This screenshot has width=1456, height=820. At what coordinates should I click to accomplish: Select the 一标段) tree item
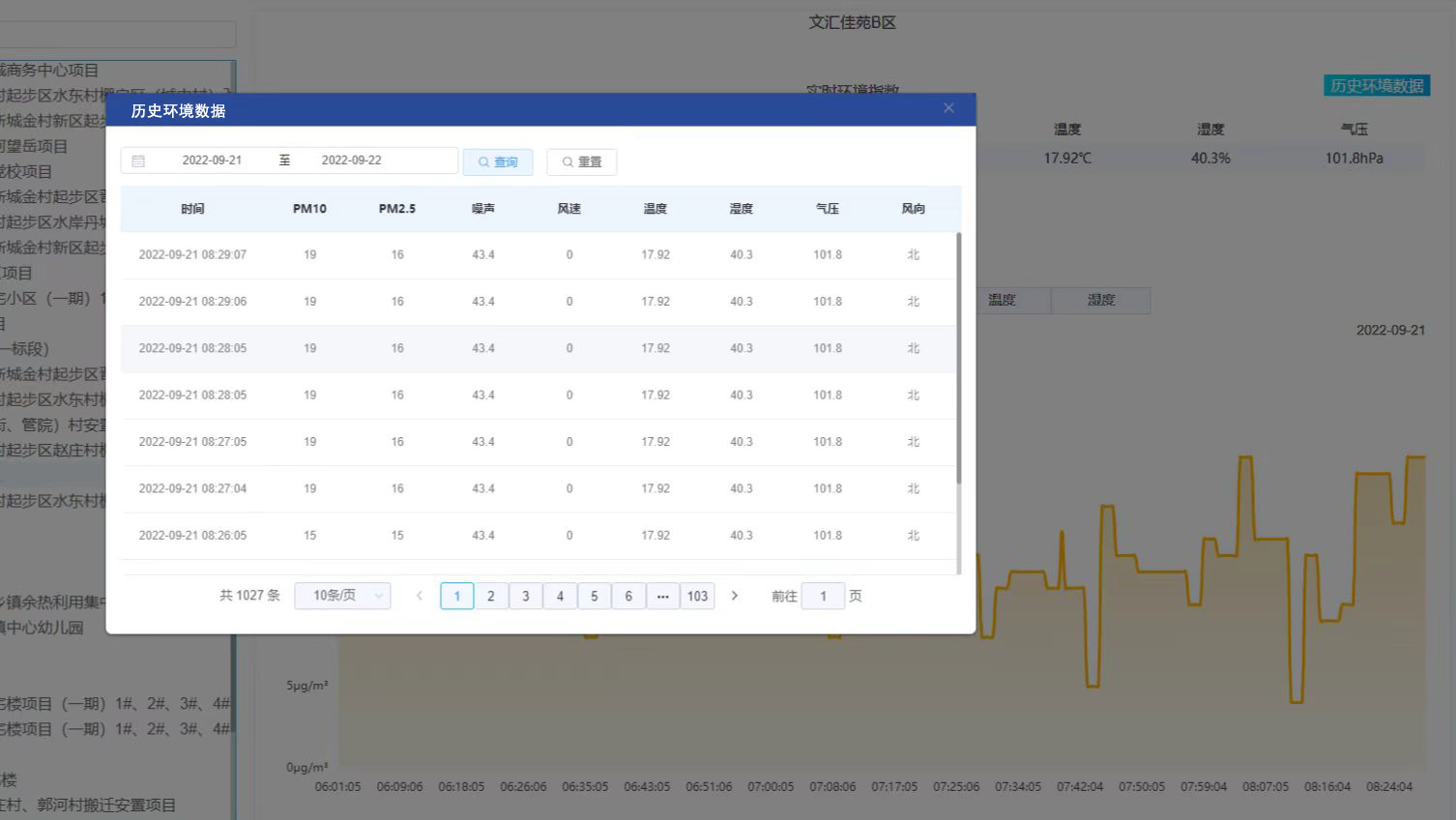pyautogui.click(x=24, y=348)
